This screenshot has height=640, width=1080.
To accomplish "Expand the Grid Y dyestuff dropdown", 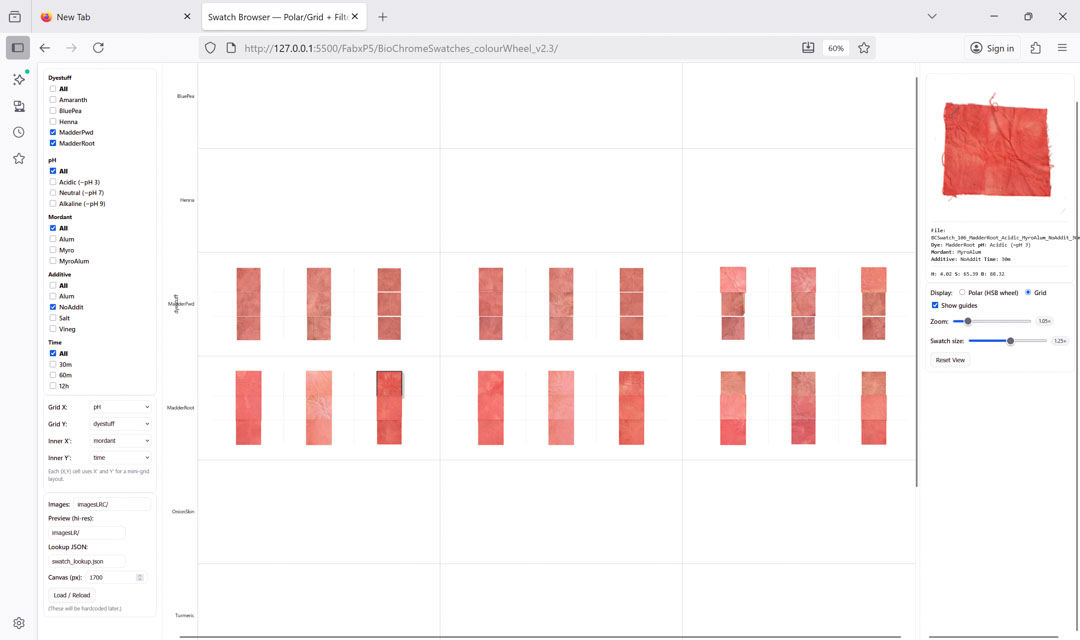I will pyautogui.click(x=120, y=424).
